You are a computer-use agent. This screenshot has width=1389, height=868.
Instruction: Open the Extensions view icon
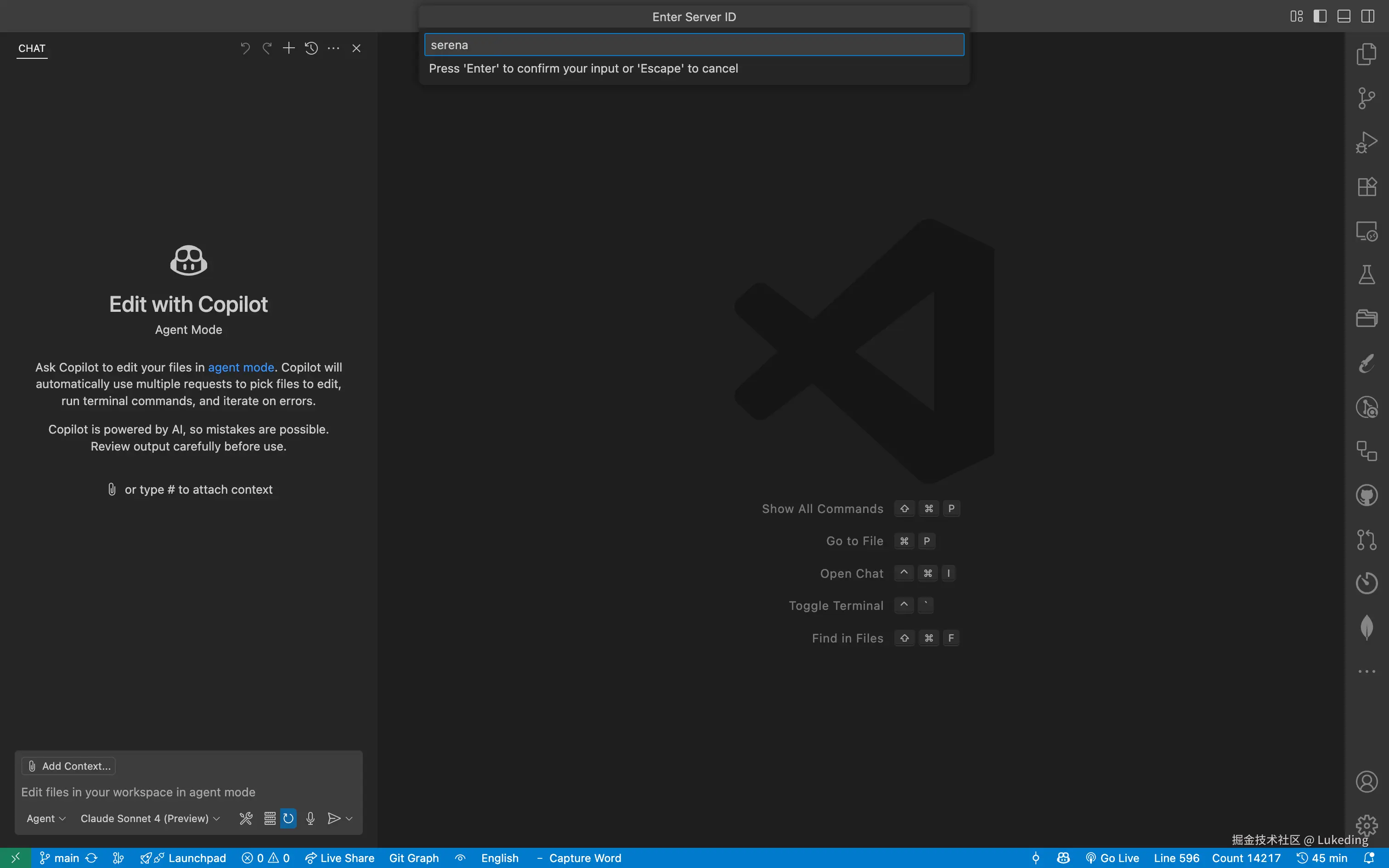(1366, 186)
